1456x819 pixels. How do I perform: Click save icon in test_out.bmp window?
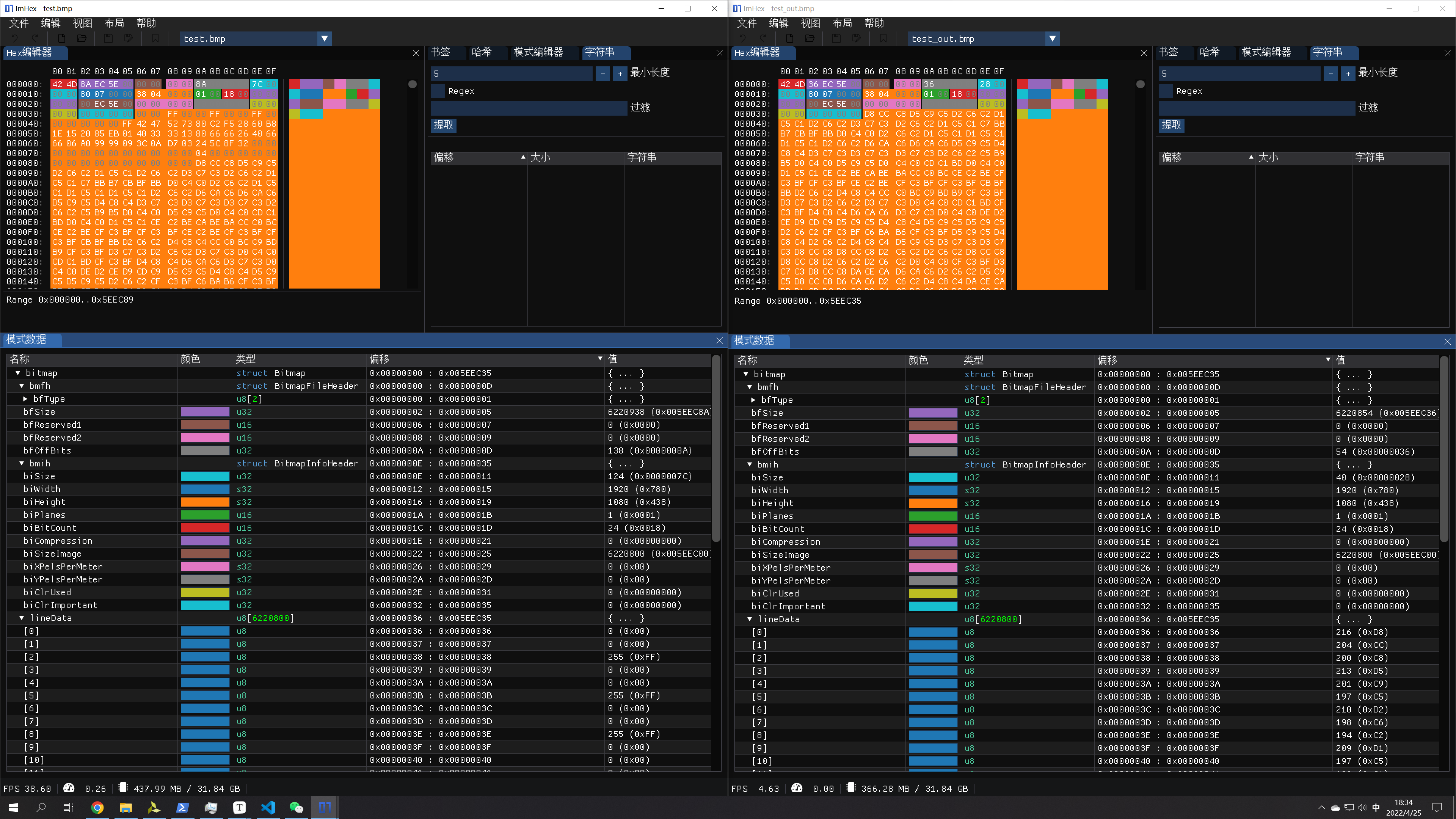coord(836,38)
